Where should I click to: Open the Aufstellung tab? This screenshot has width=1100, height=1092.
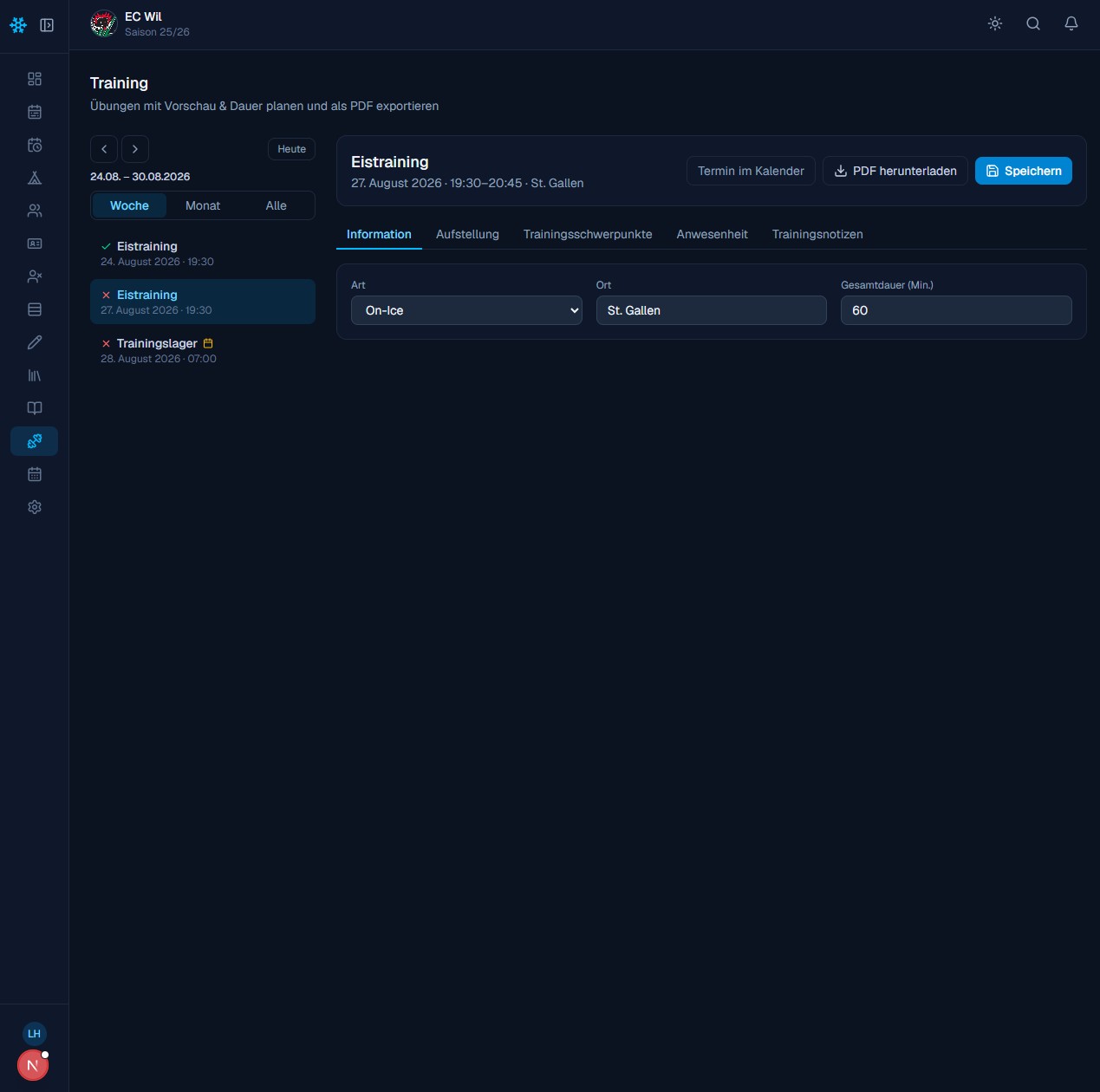(x=467, y=234)
